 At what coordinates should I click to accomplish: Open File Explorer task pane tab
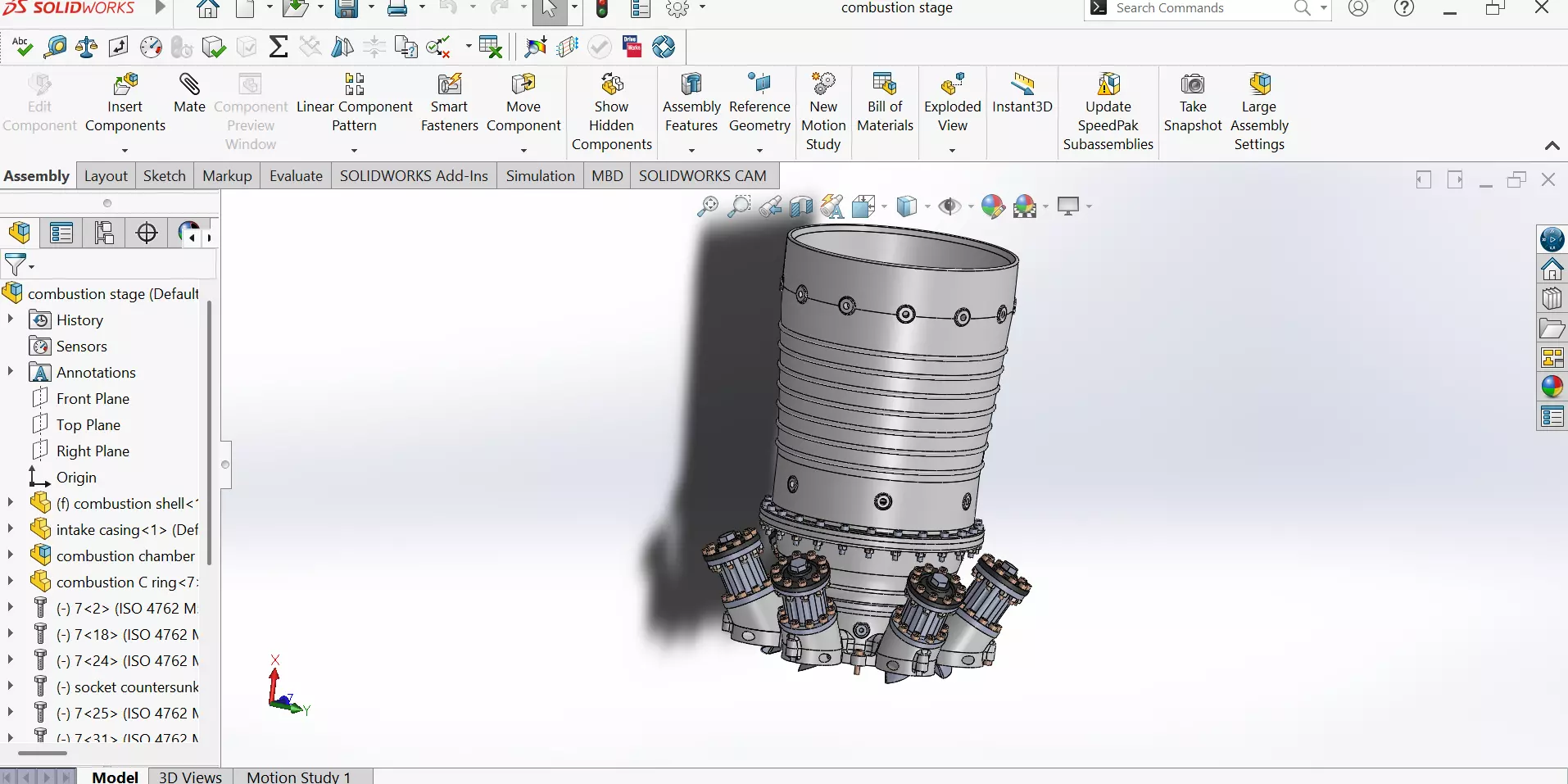[1552, 328]
